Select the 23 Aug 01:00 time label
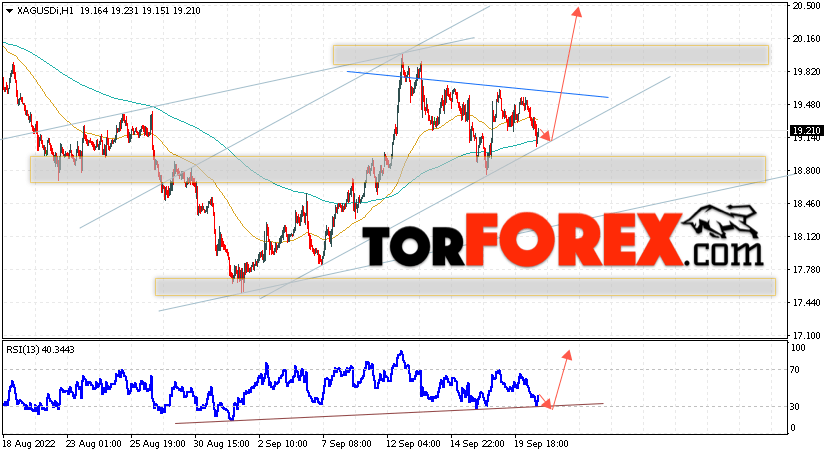828x455 pixels. coord(94,444)
